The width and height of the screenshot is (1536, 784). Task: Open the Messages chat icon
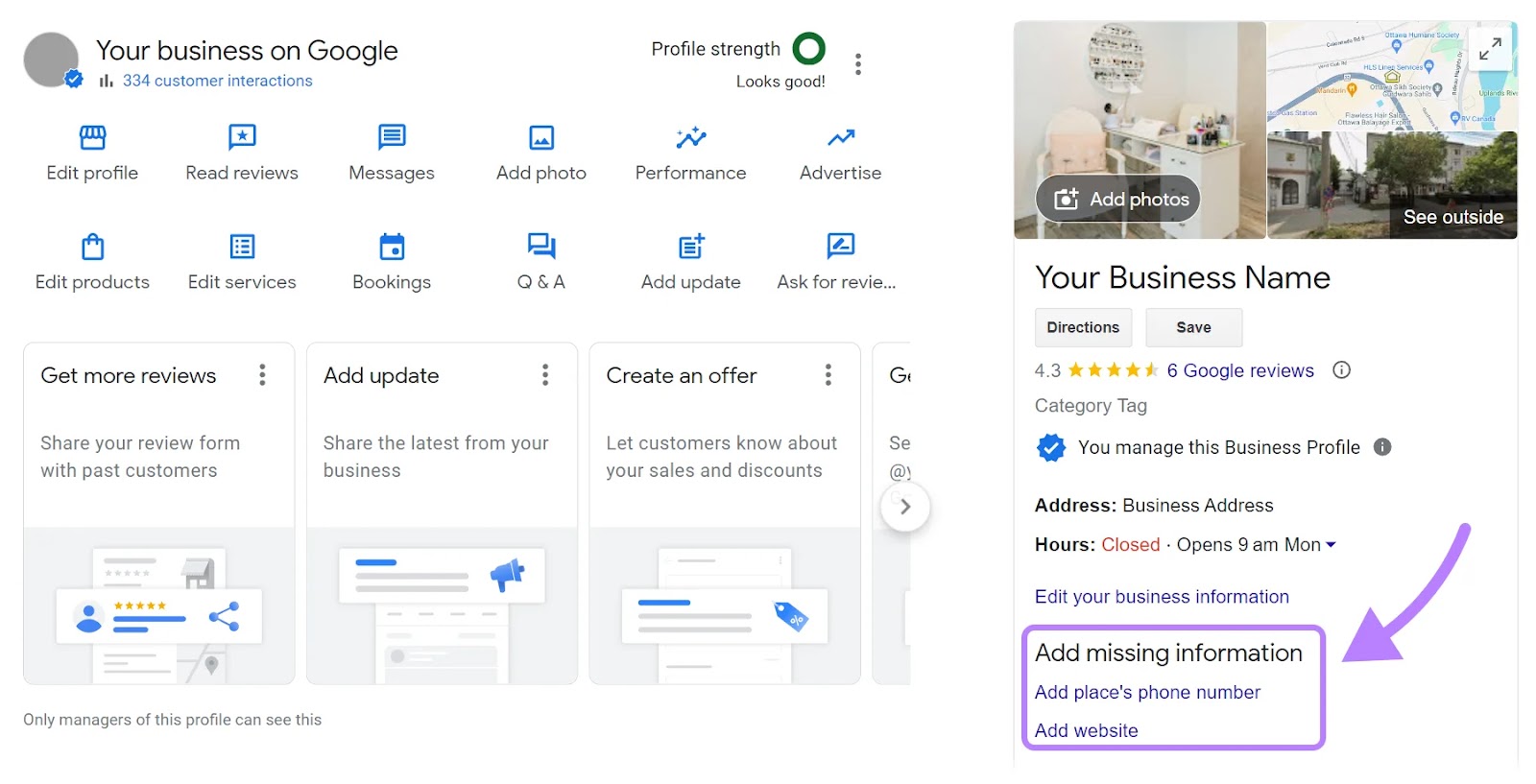[392, 138]
